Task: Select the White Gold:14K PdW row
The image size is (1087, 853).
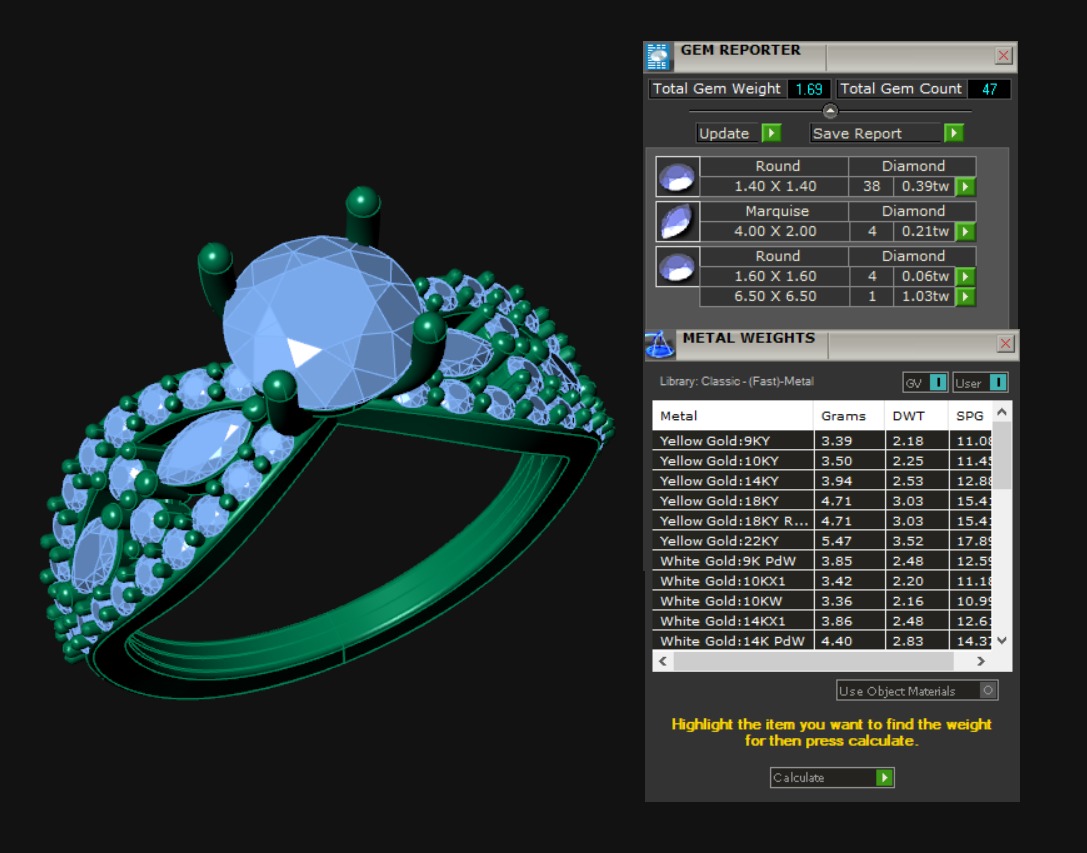Action: (x=822, y=641)
